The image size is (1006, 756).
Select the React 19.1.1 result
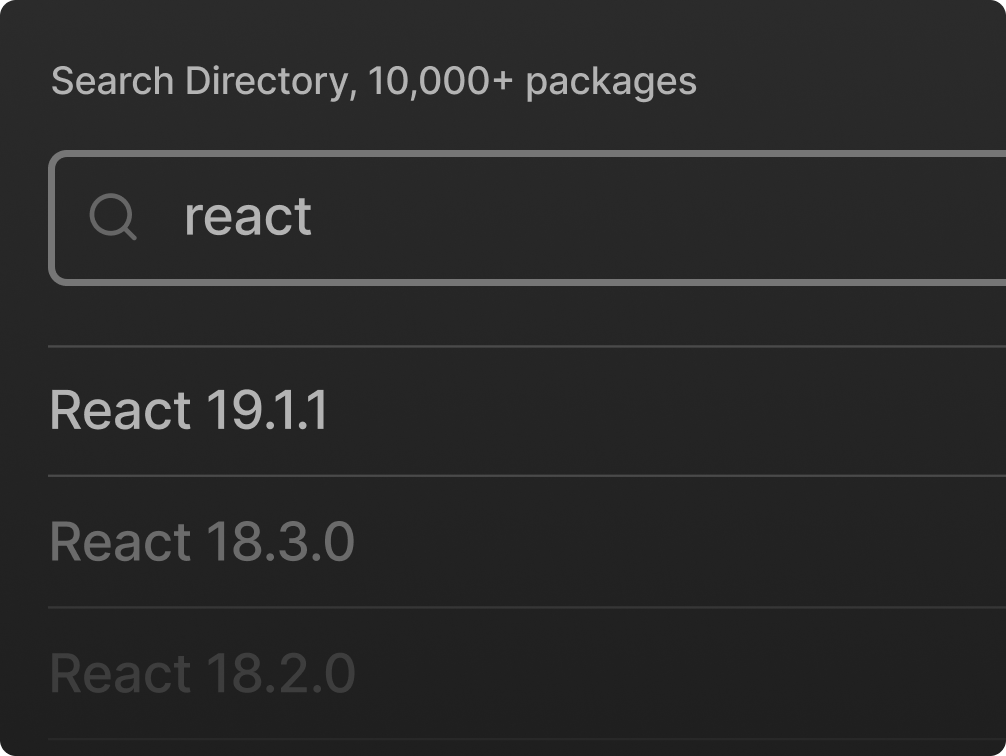coord(189,411)
